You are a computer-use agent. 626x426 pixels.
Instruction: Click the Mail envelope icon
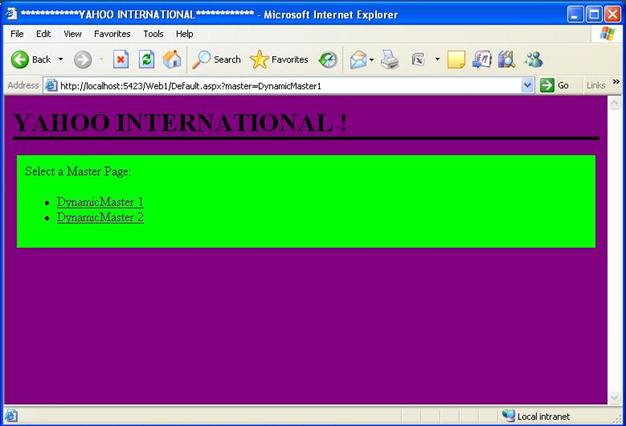[358, 60]
